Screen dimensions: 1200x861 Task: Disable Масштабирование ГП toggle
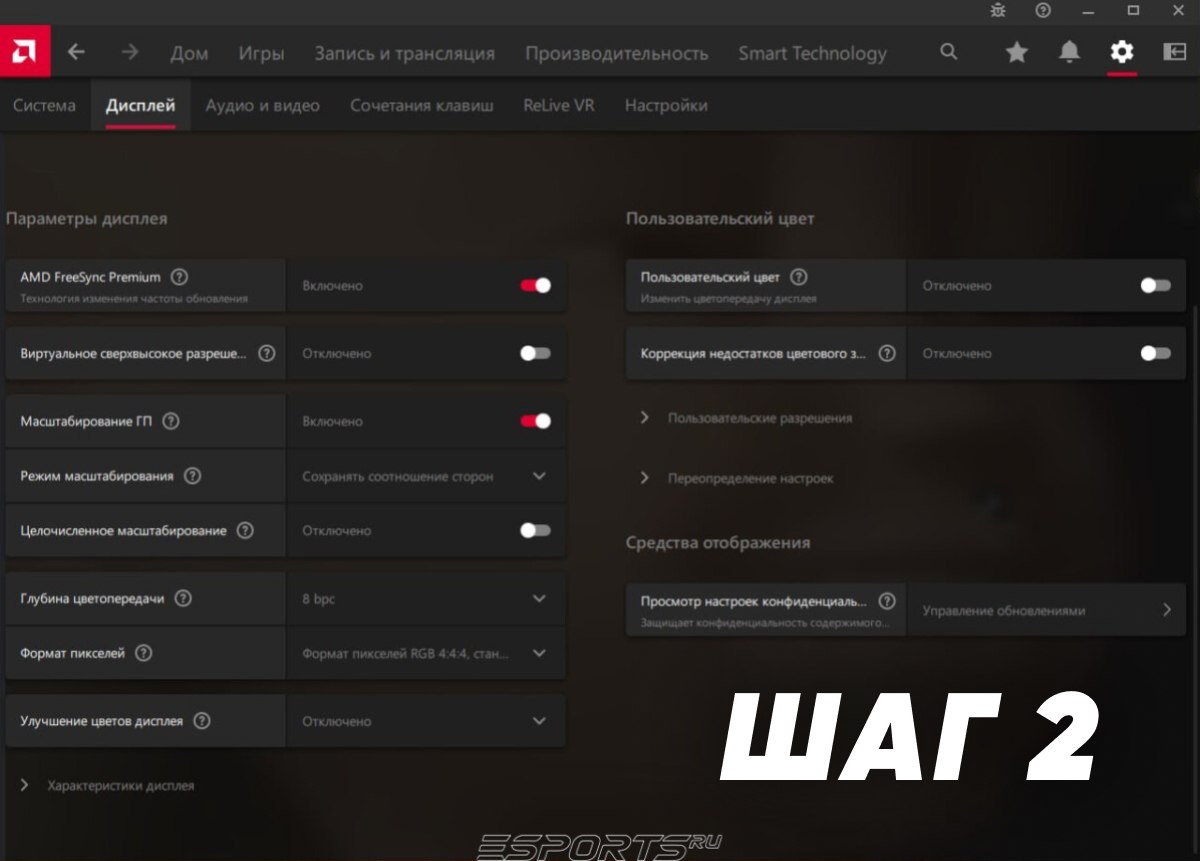point(535,421)
